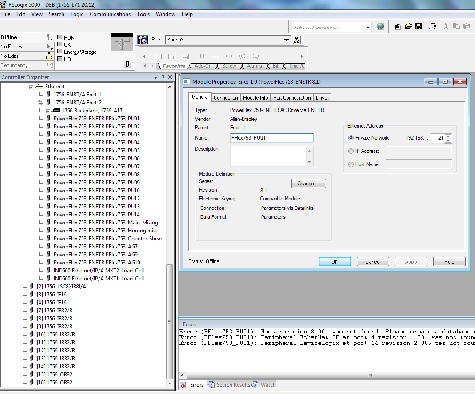Open the language selection dropdown
The width and height of the screenshot is (475, 394).
pyautogui.click(x=368, y=27)
